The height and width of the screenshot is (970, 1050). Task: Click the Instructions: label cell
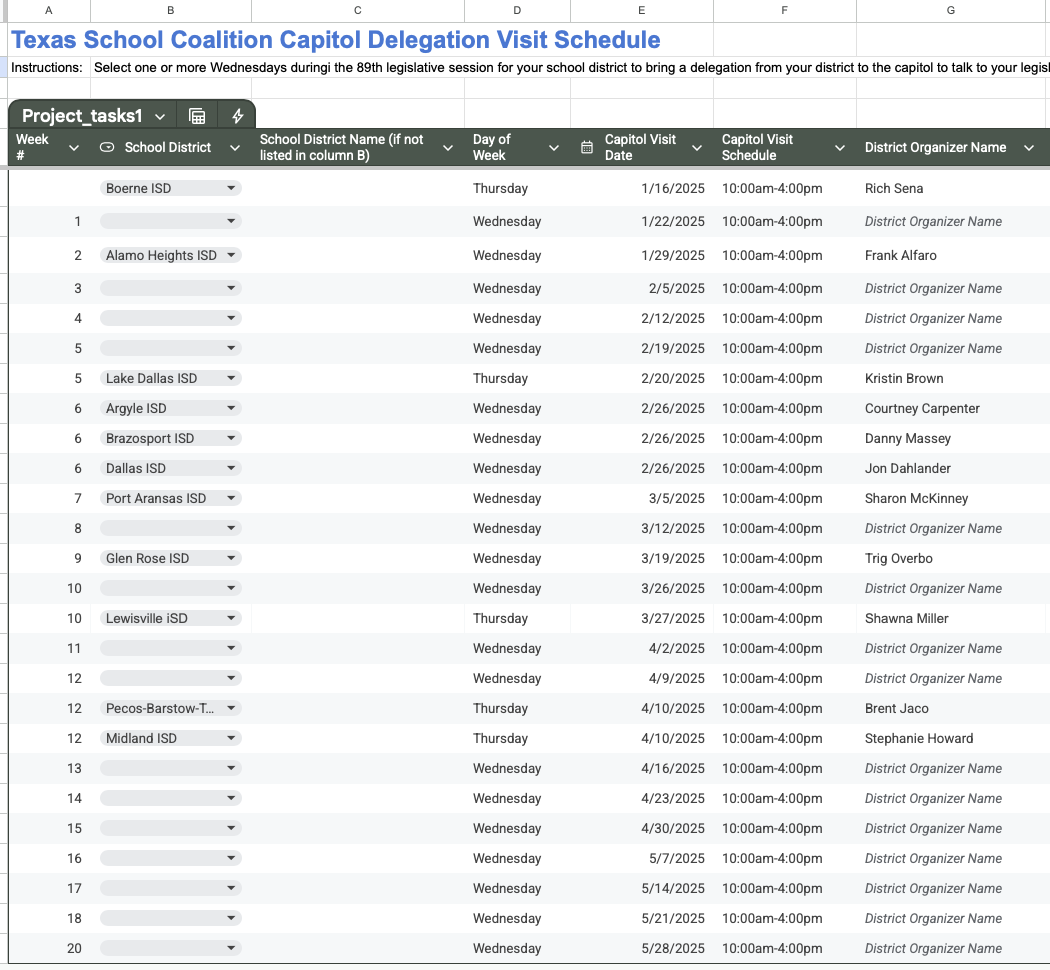tap(47, 68)
